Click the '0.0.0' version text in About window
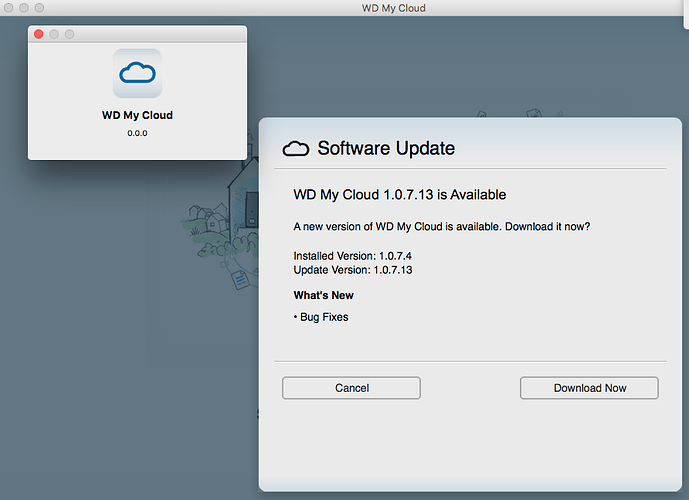The width and height of the screenshot is (689, 500). coord(137,133)
